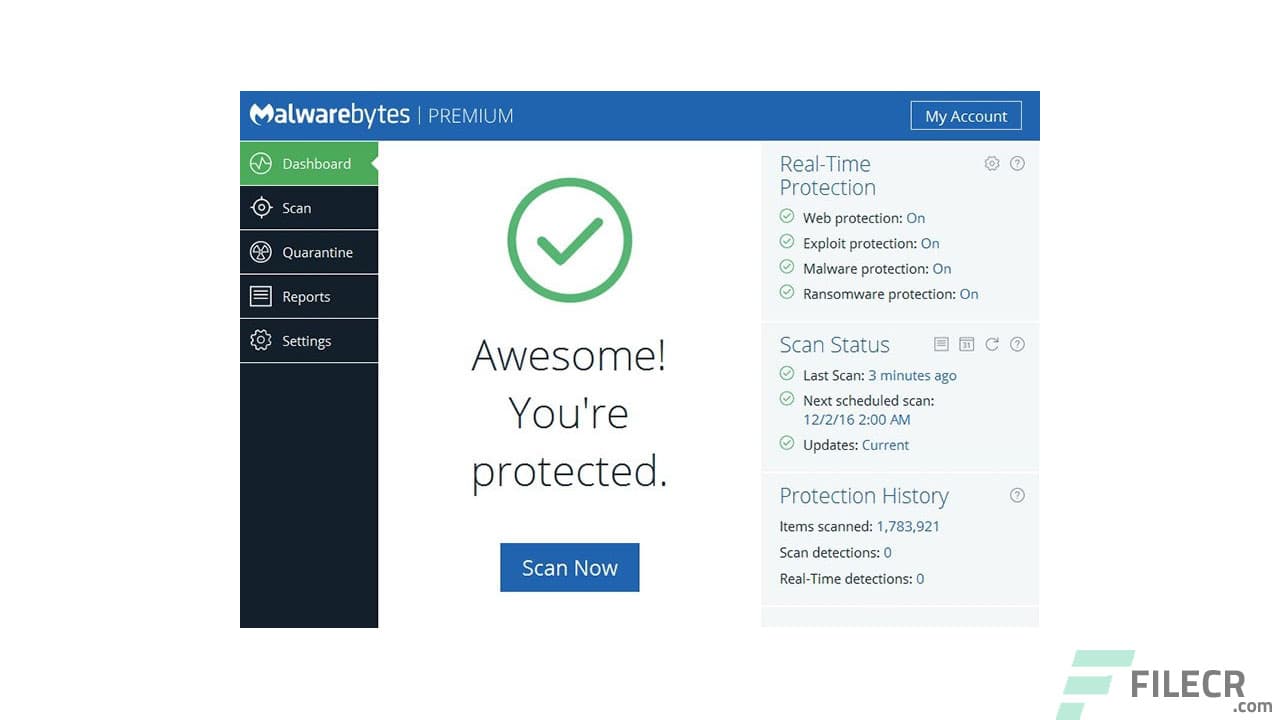
Task: Open the Dashboard panel in the sidebar
Action: pos(309,163)
